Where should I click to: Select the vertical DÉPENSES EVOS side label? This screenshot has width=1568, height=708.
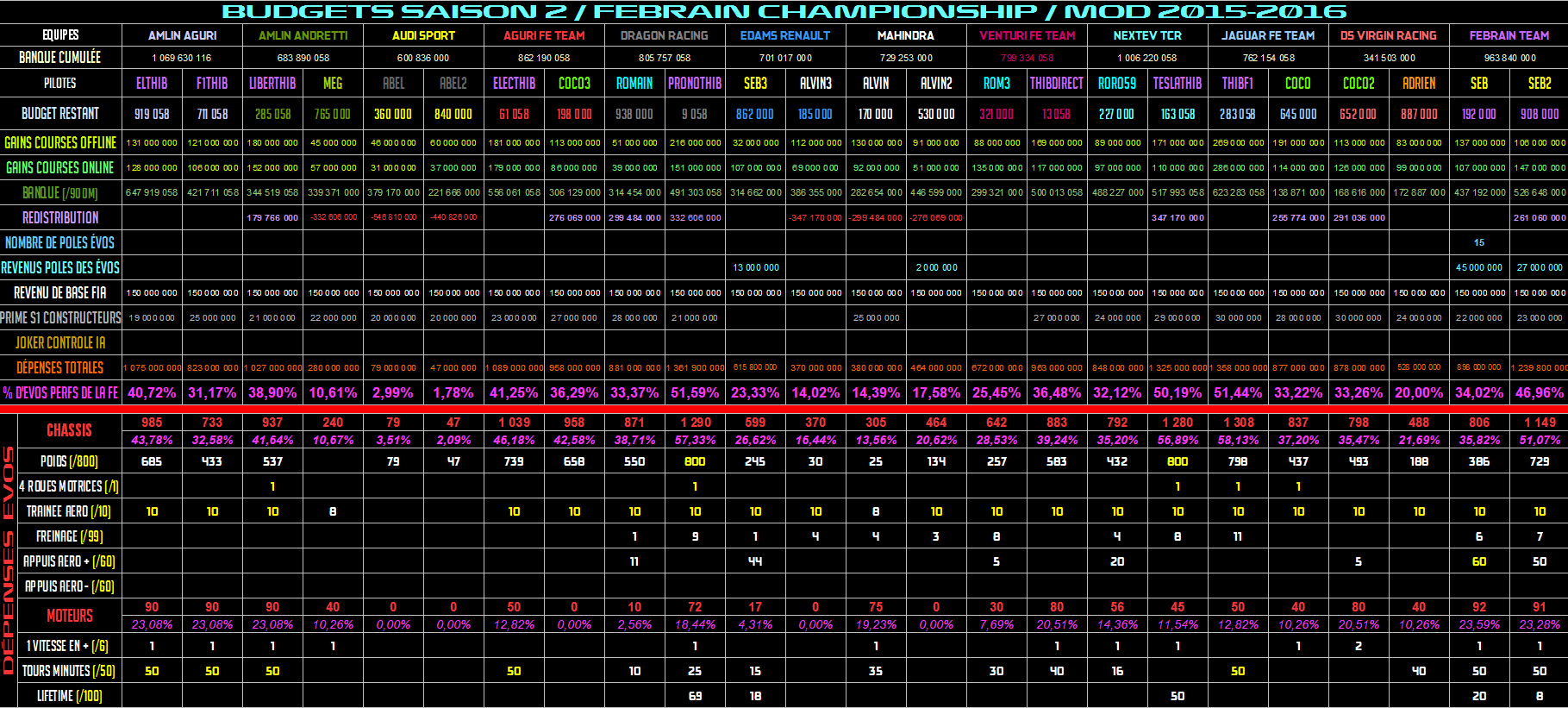(9, 561)
